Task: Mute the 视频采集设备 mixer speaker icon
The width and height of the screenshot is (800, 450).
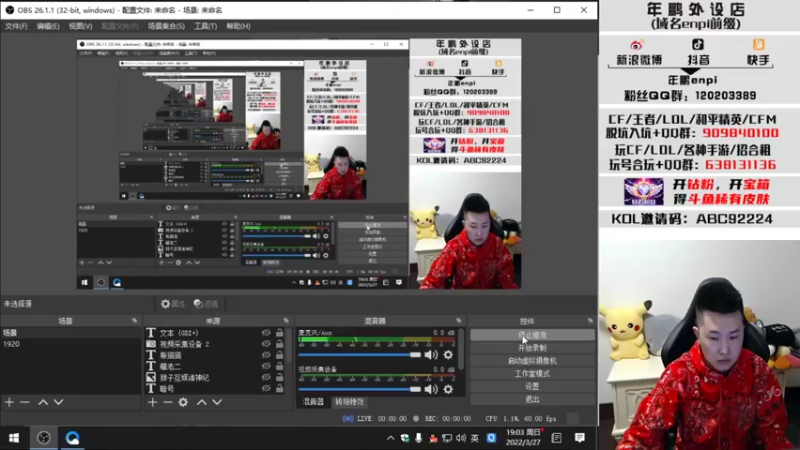Action: tap(431, 389)
